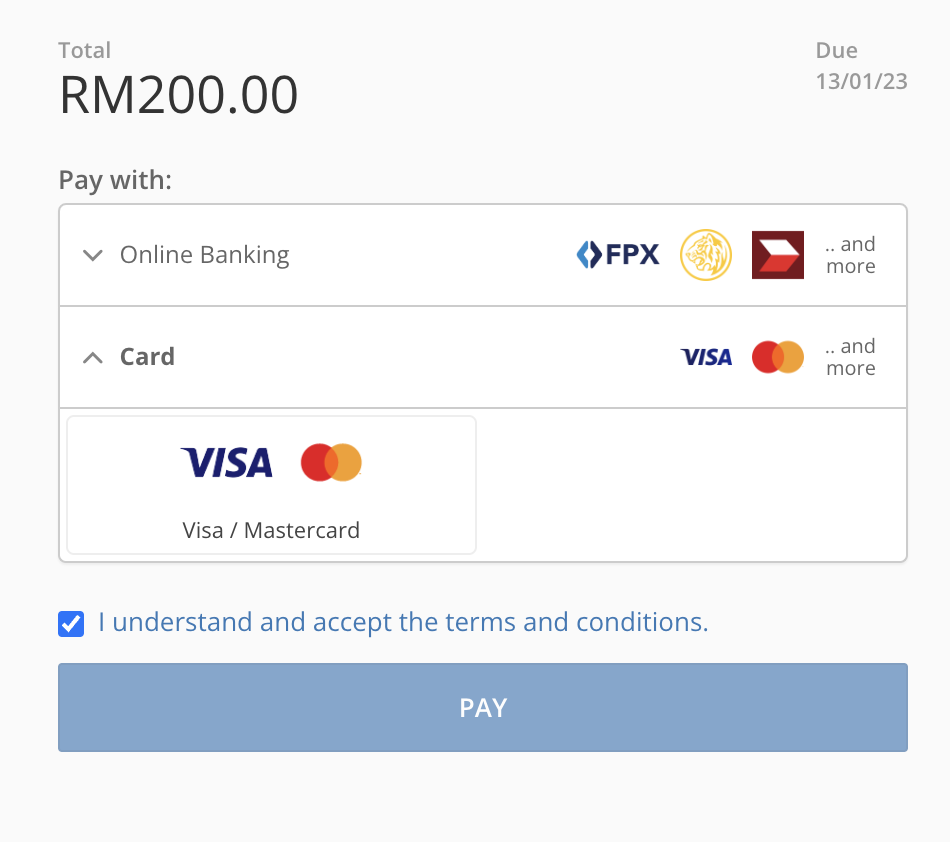Image resolution: width=950 pixels, height=842 pixels.
Task: Click the large Visa logo in the tile
Action: 227,463
